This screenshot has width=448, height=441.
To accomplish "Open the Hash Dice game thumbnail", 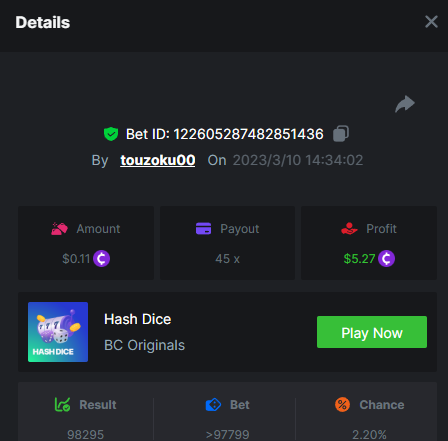I will [x=58, y=332].
